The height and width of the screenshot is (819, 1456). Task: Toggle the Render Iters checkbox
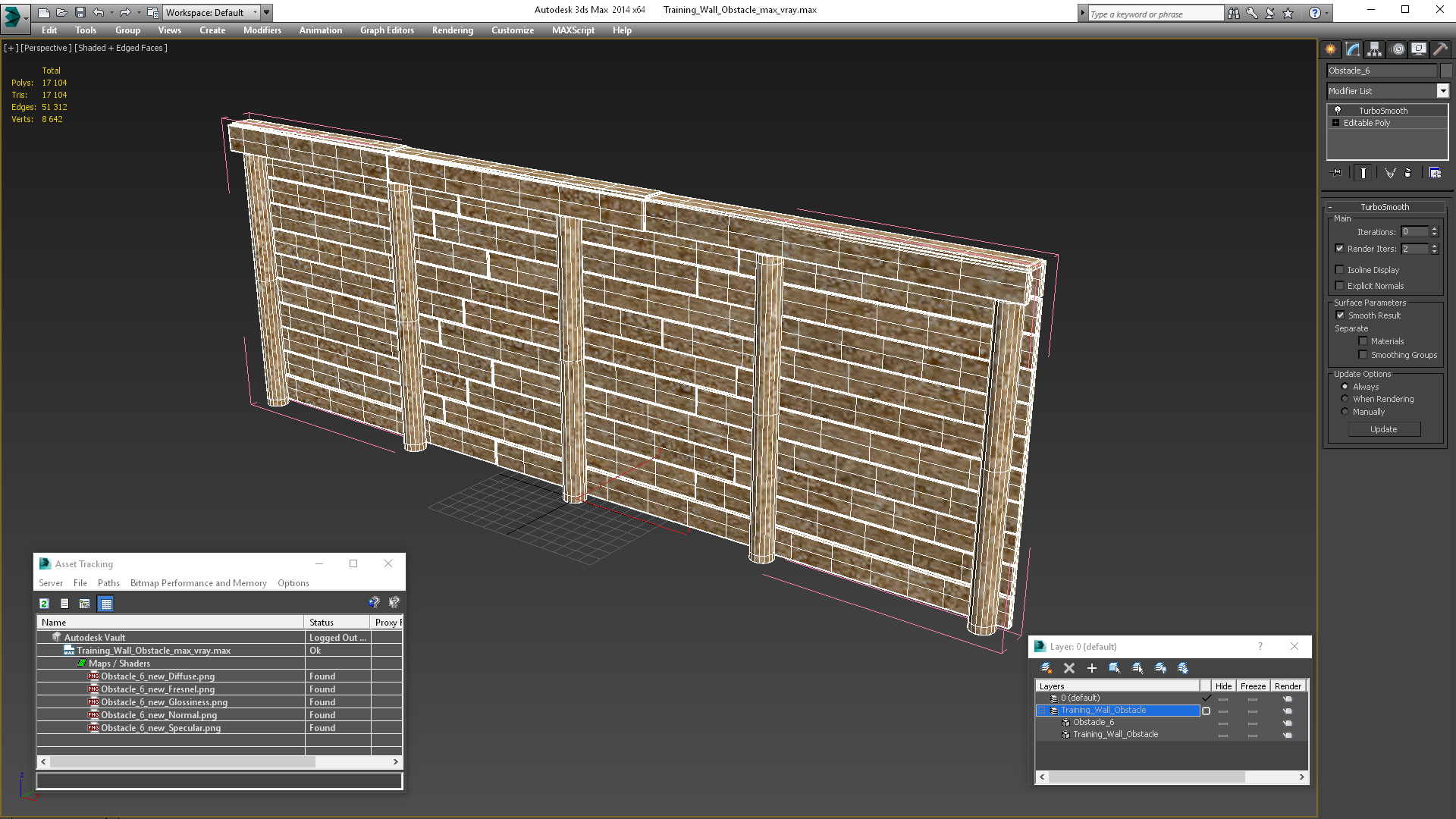[1339, 249]
